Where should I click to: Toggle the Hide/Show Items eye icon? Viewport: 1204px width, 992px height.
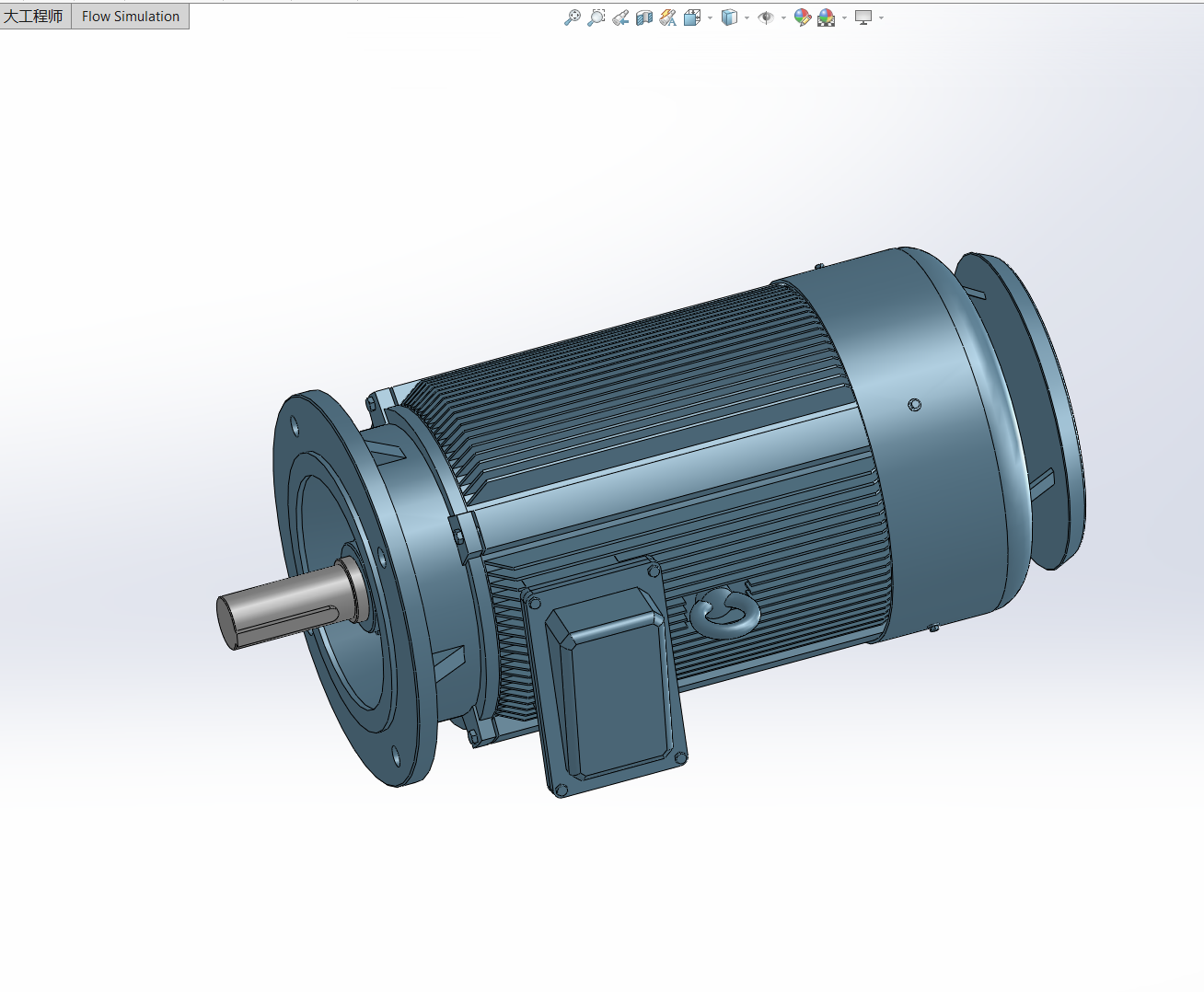click(766, 17)
